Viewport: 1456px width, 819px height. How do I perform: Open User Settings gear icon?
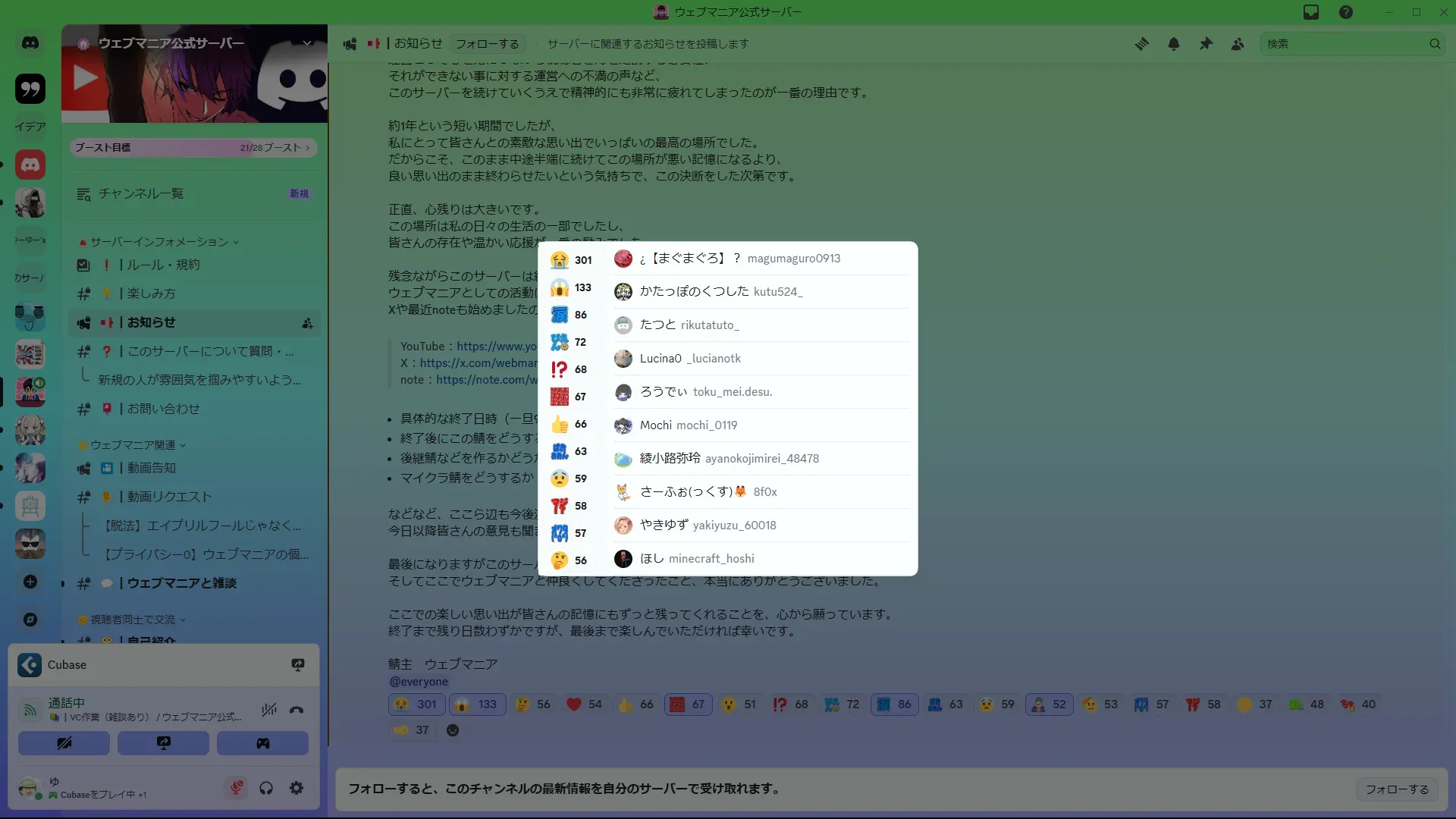point(297,788)
